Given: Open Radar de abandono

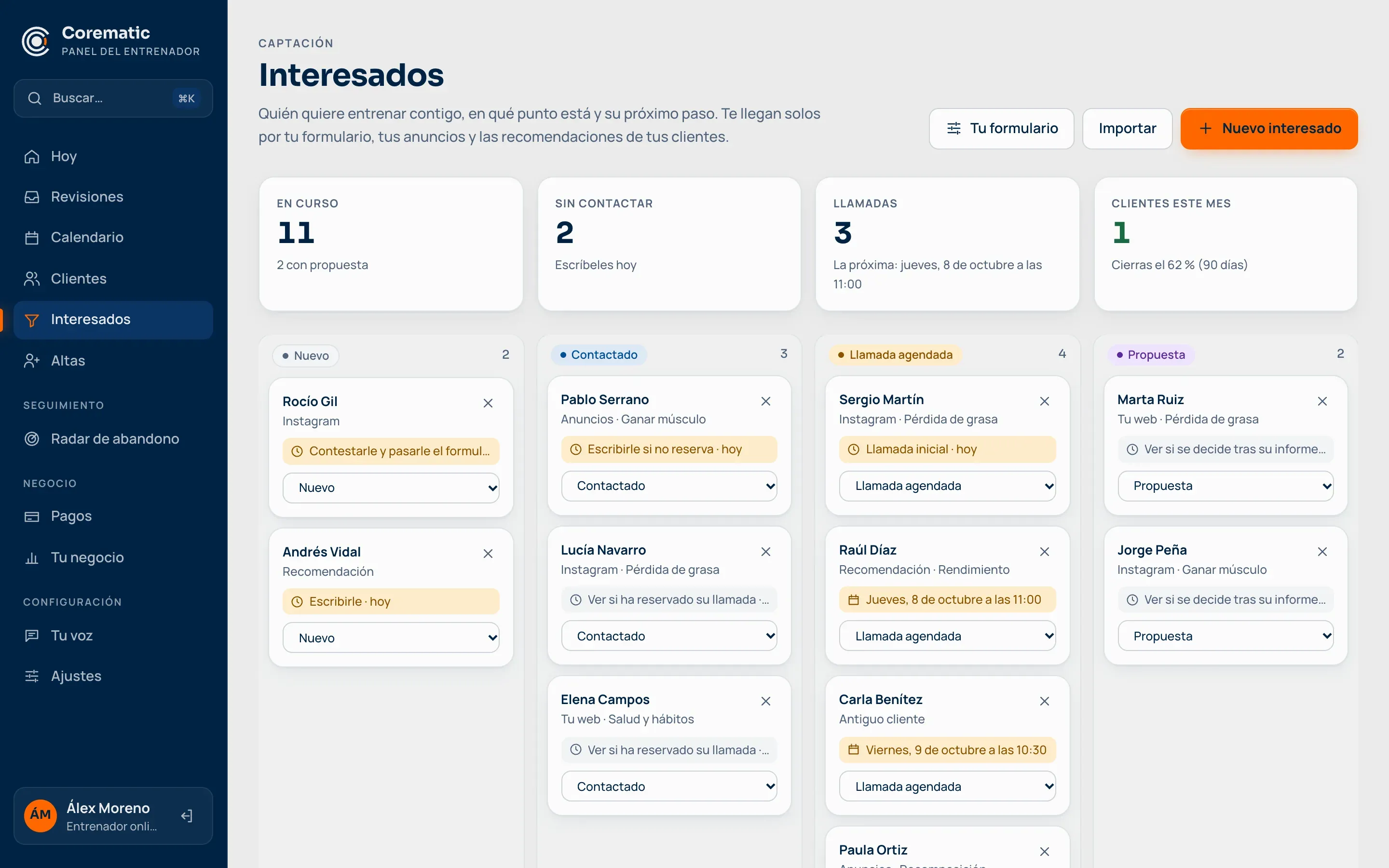Looking at the screenshot, I should [113, 439].
